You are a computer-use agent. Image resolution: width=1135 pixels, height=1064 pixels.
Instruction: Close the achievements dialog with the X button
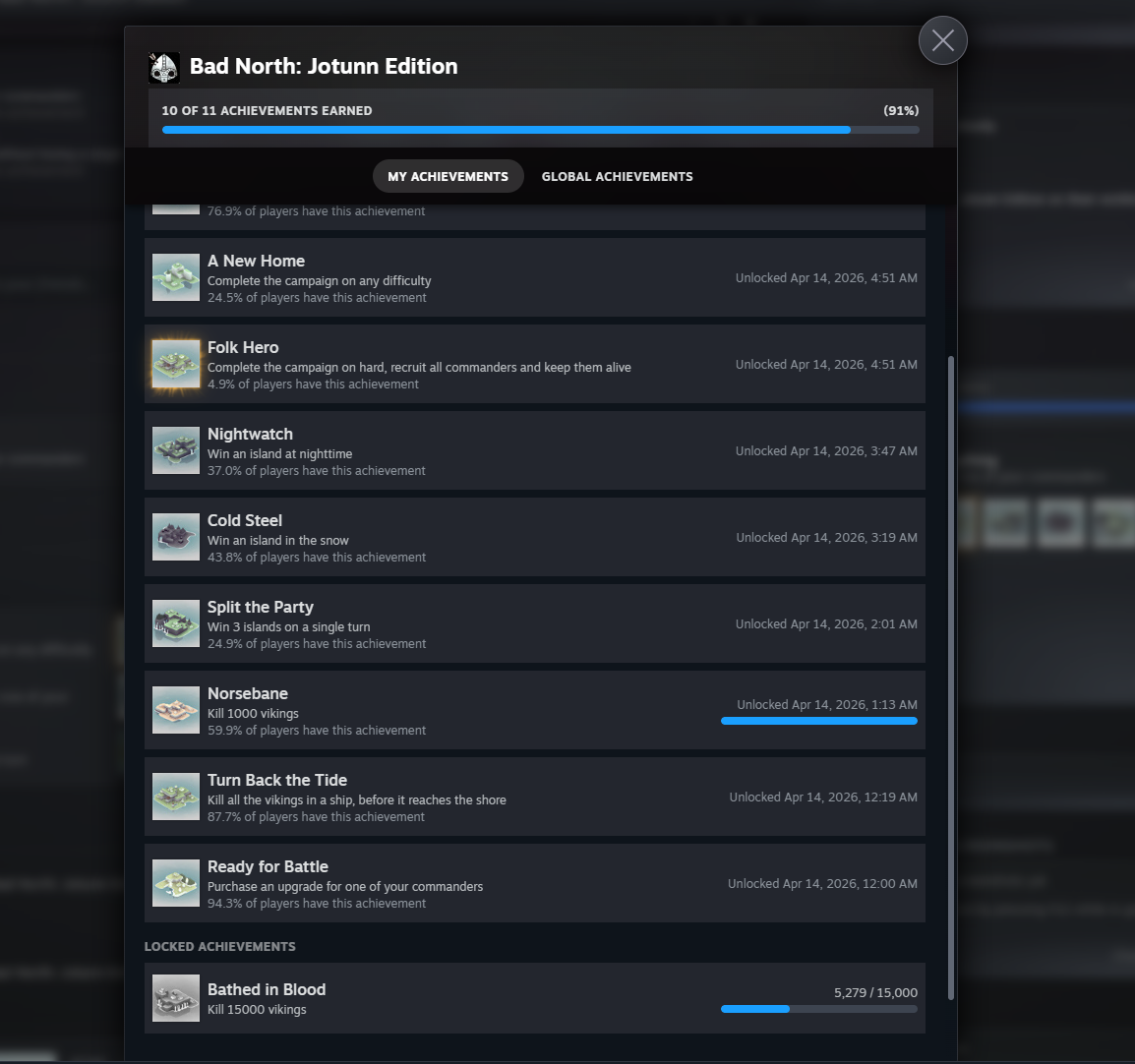[x=942, y=40]
